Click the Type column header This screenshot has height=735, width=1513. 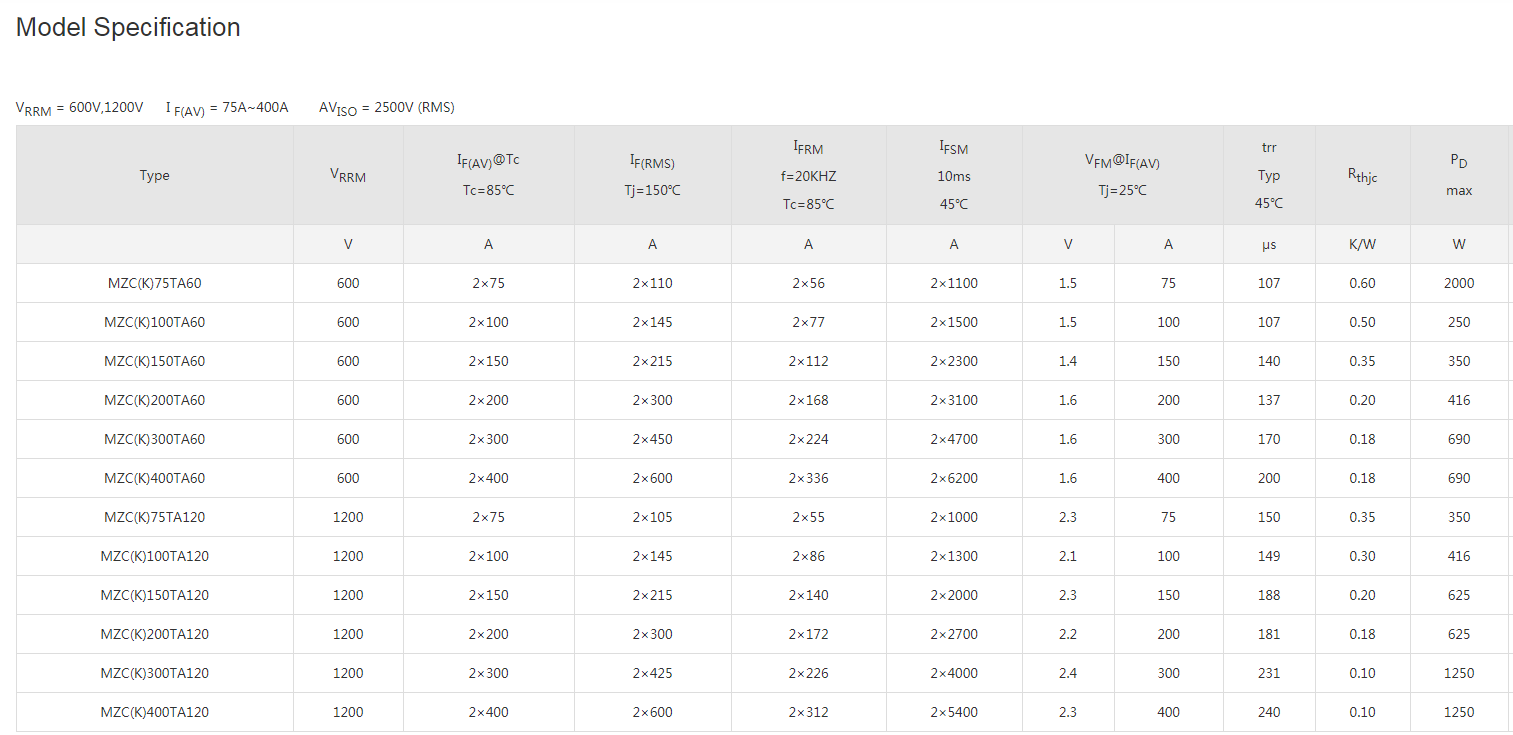click(x=155, y=175)
